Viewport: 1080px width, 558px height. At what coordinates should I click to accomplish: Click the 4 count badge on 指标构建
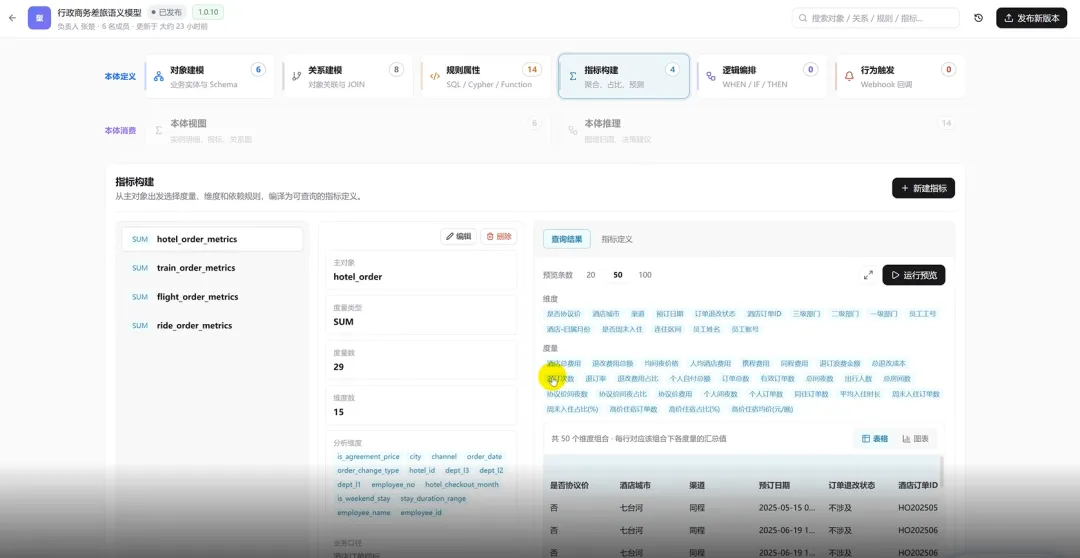click(672, 69)
